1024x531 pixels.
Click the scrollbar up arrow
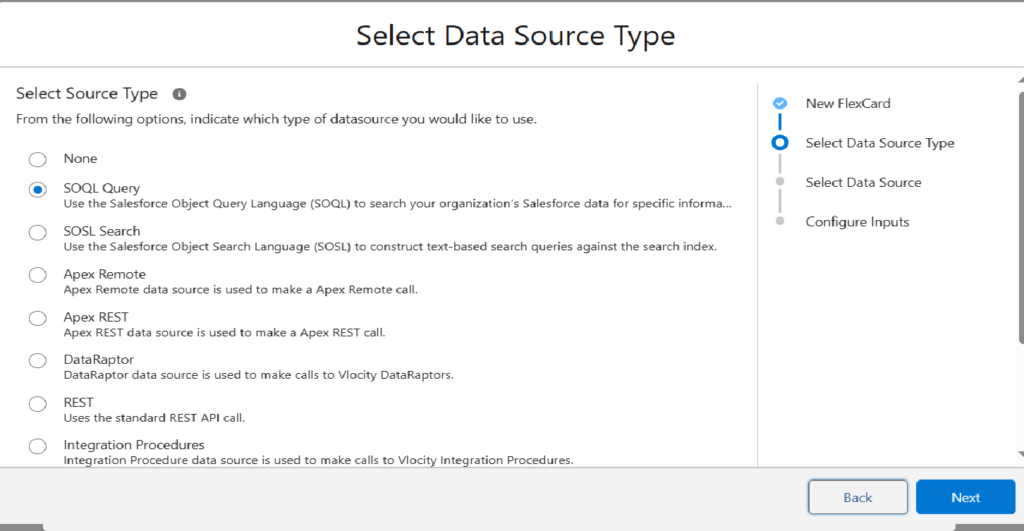1021,80
